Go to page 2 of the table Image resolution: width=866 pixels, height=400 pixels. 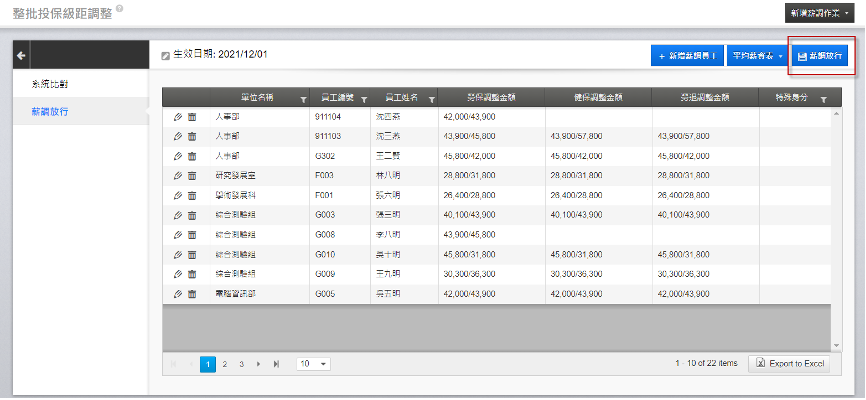[224, 364]
